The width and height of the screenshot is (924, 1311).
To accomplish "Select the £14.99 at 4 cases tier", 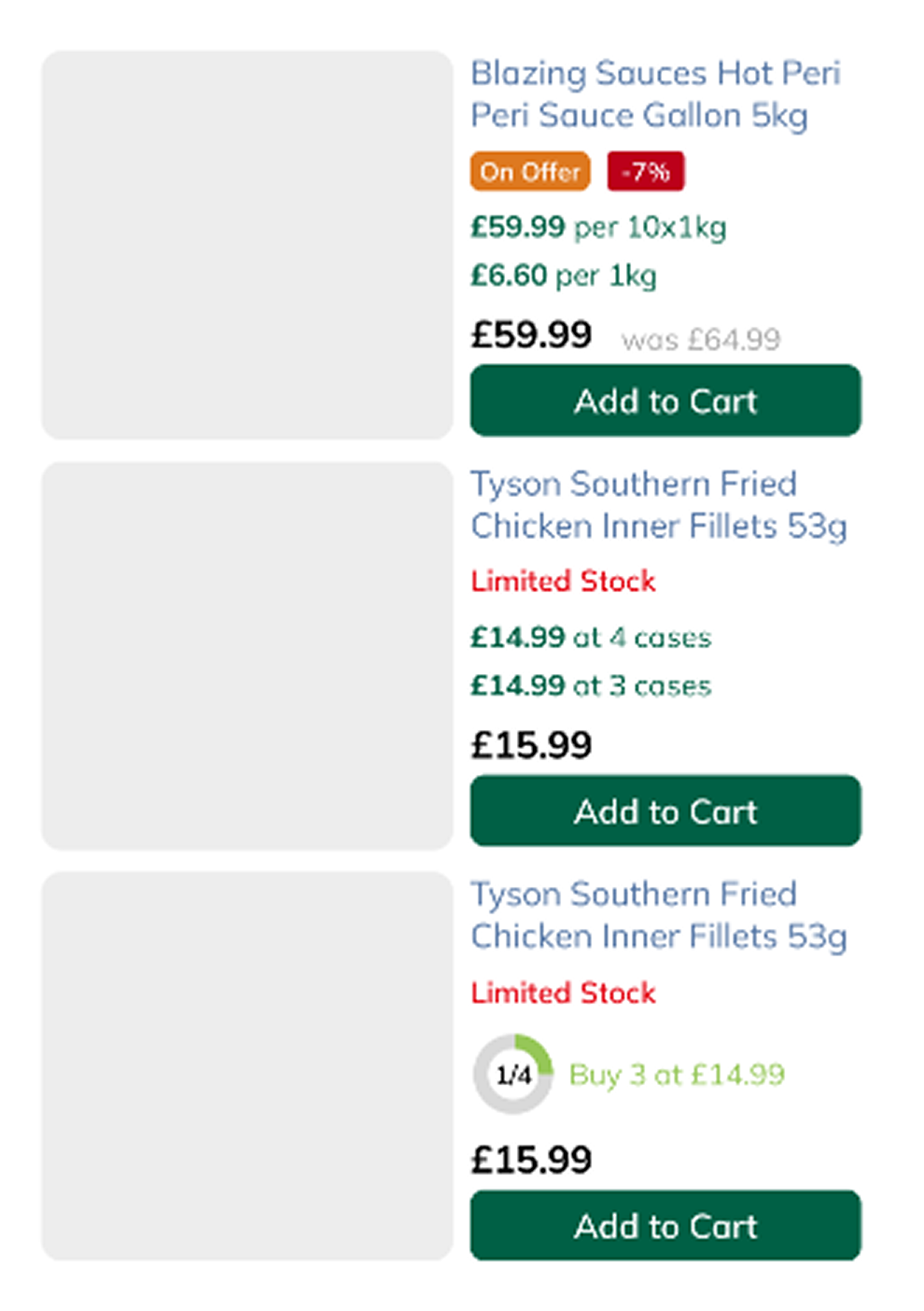I will pyautogui.click(x=590, y=638).
